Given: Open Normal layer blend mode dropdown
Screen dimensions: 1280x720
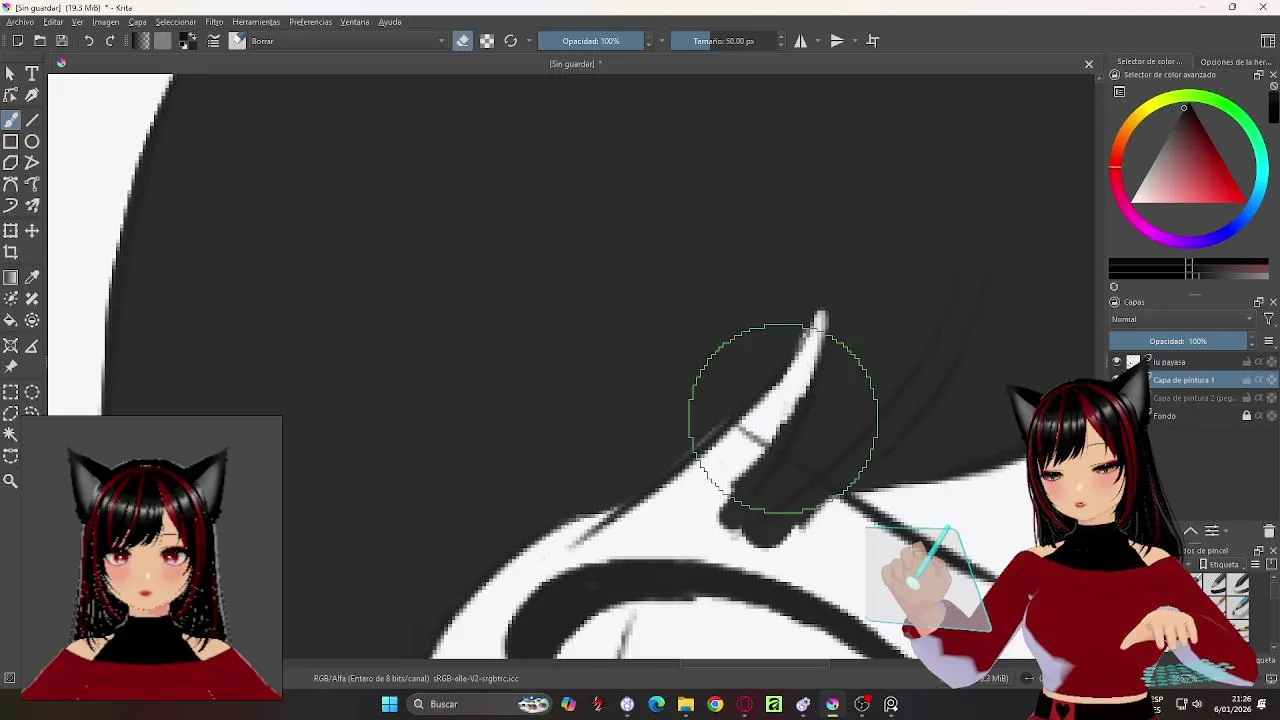Looking at the screenshot, I should click(x=1182, y=320).
